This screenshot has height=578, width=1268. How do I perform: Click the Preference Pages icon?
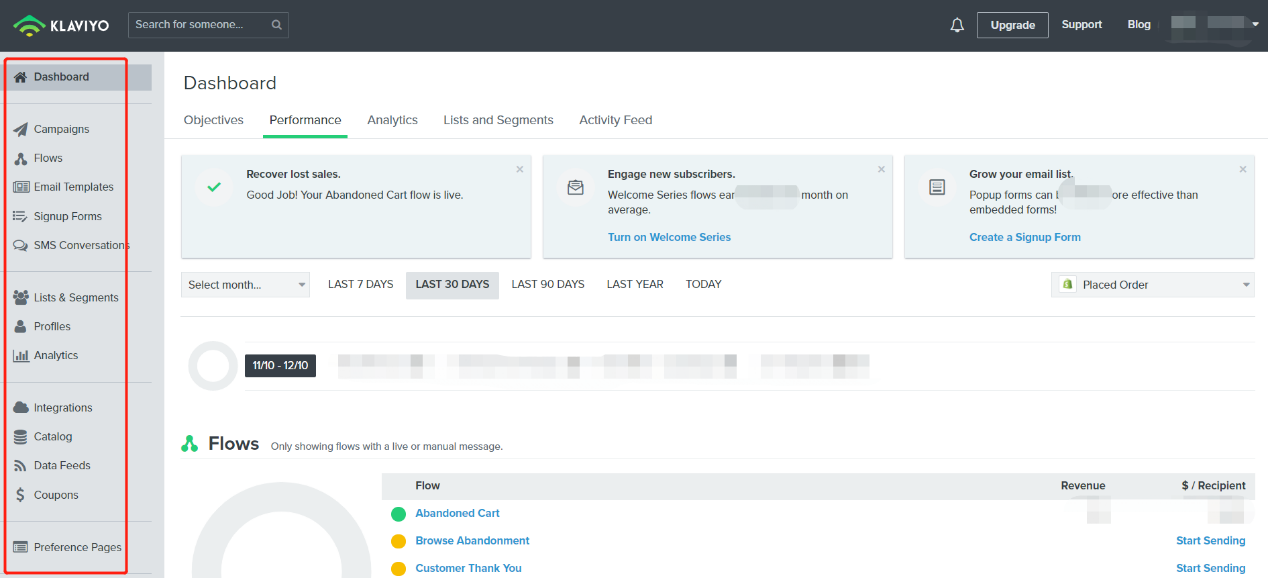[20, 547]
